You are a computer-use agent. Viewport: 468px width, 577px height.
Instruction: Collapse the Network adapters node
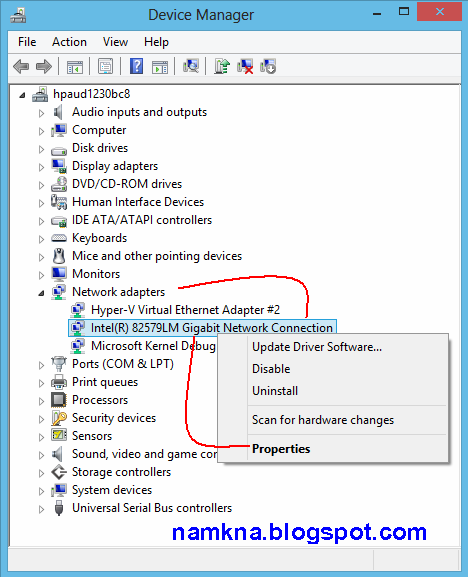point(41,293)
